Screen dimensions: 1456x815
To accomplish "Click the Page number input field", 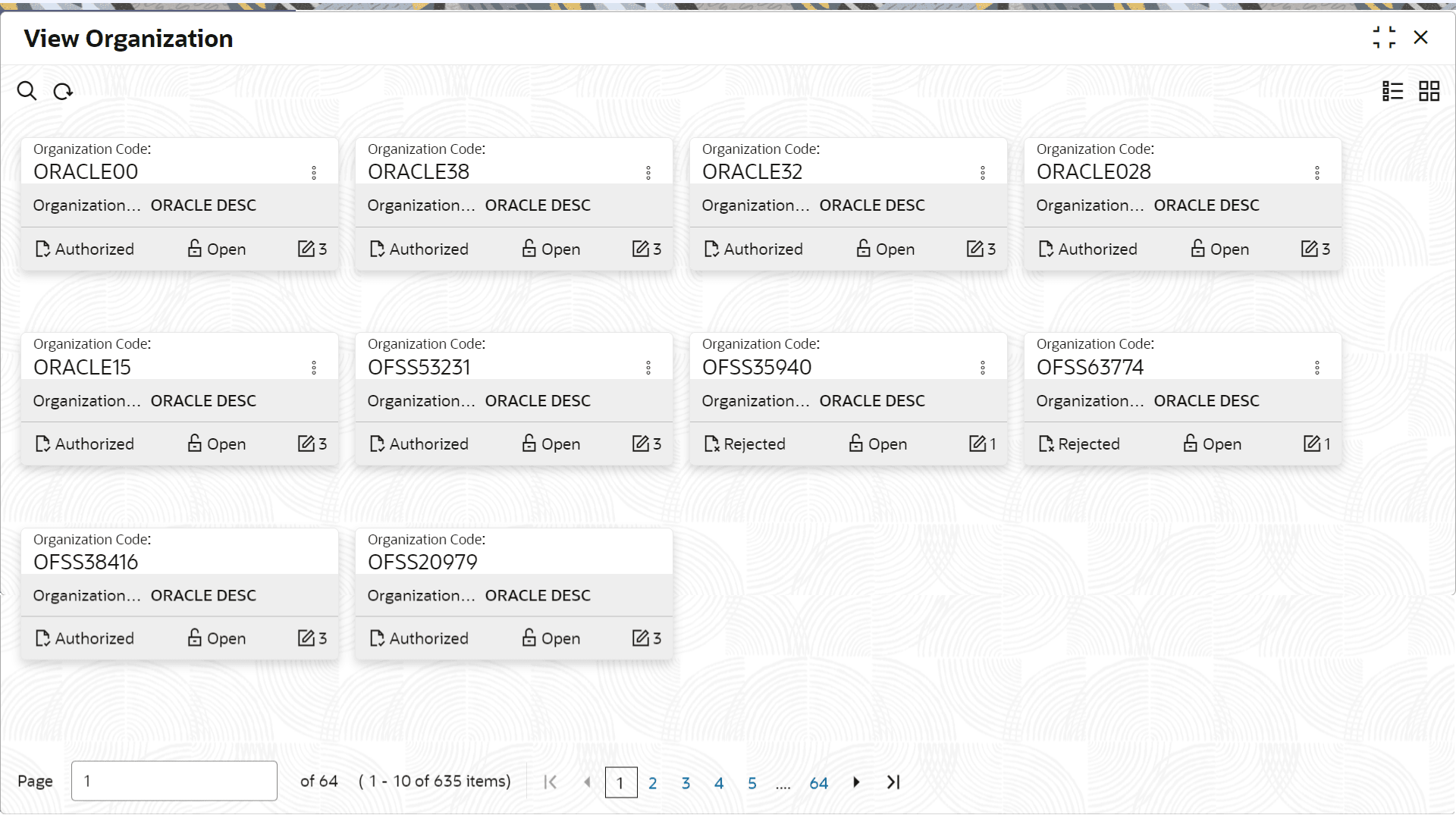I will coord(174,781).
